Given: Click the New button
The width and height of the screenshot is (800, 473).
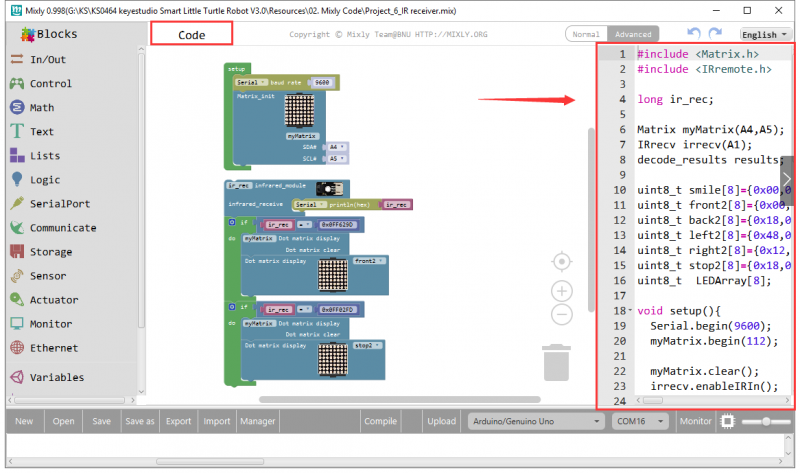Looking at the screenshot, I should pos(24,421).
